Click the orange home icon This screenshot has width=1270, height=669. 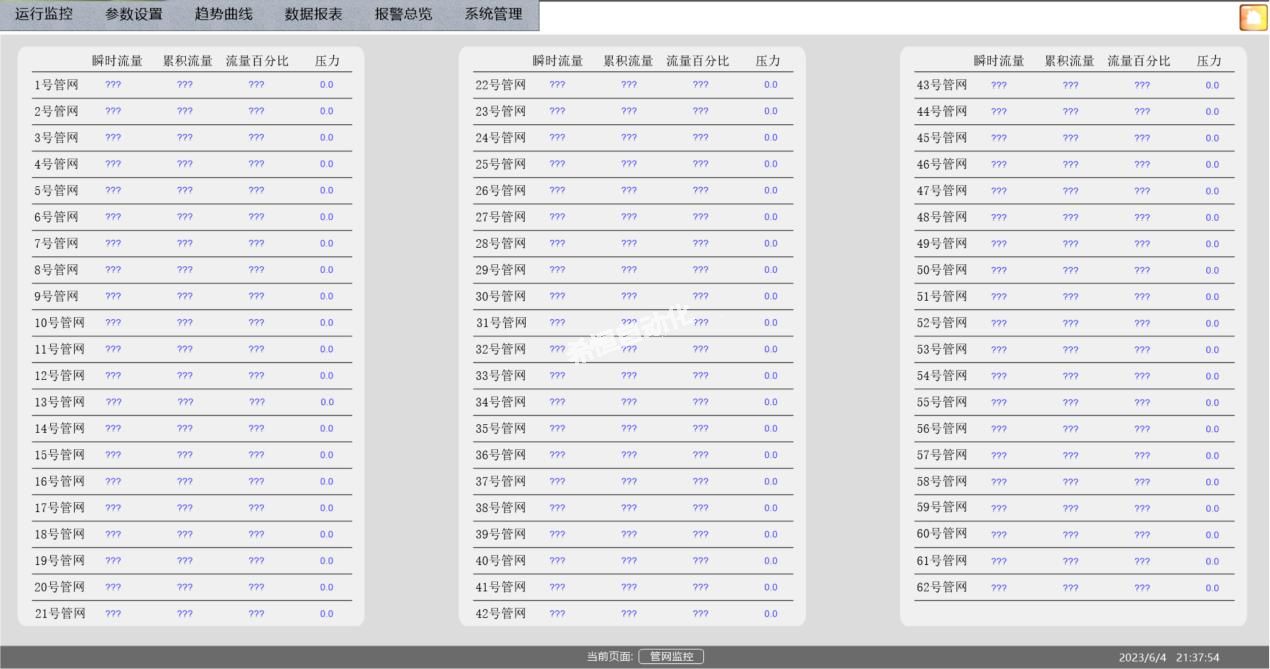tap(1253, 17)
